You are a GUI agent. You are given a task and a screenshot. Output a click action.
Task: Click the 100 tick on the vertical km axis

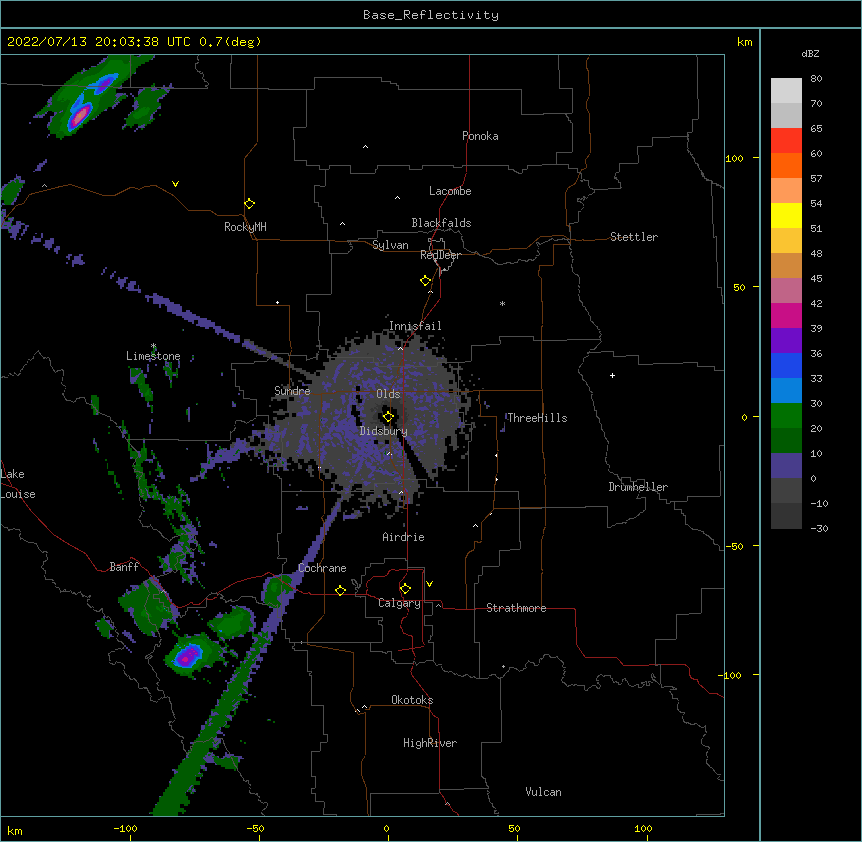tap(734, 158)
